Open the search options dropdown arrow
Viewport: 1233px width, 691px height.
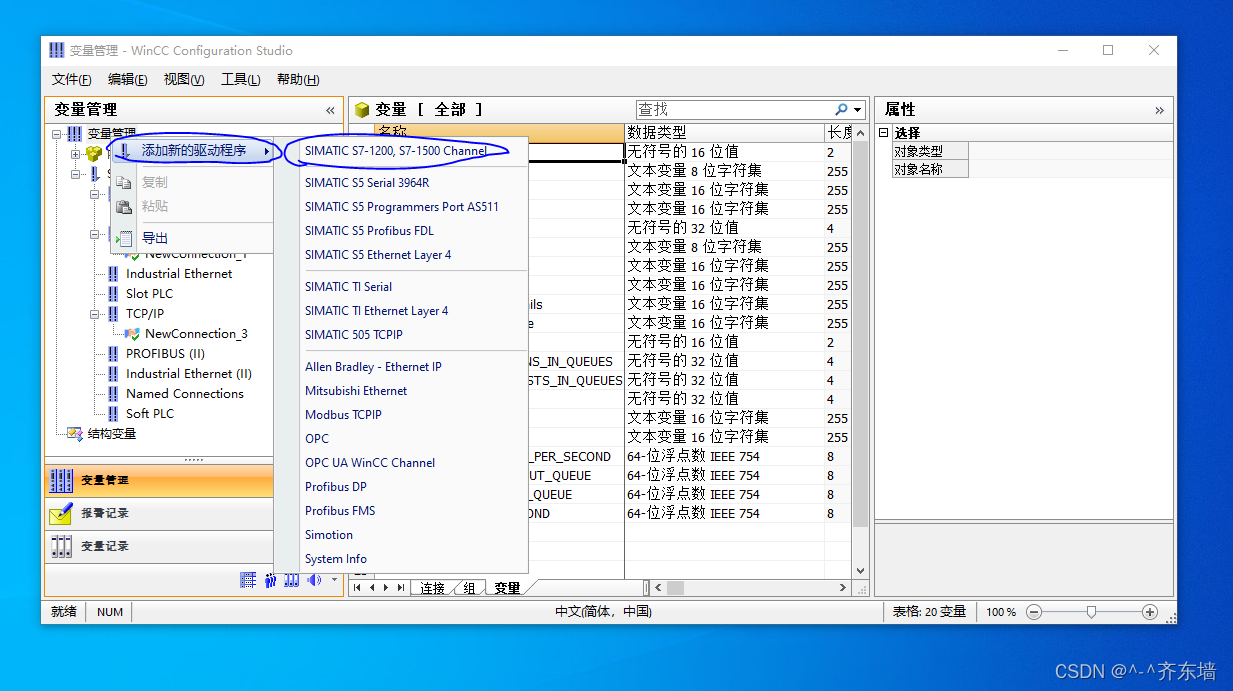coord(858,110)
